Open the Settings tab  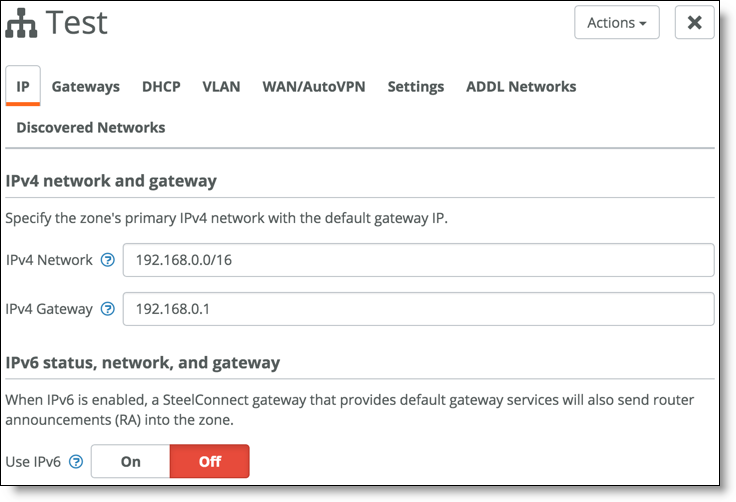(415, 86)
